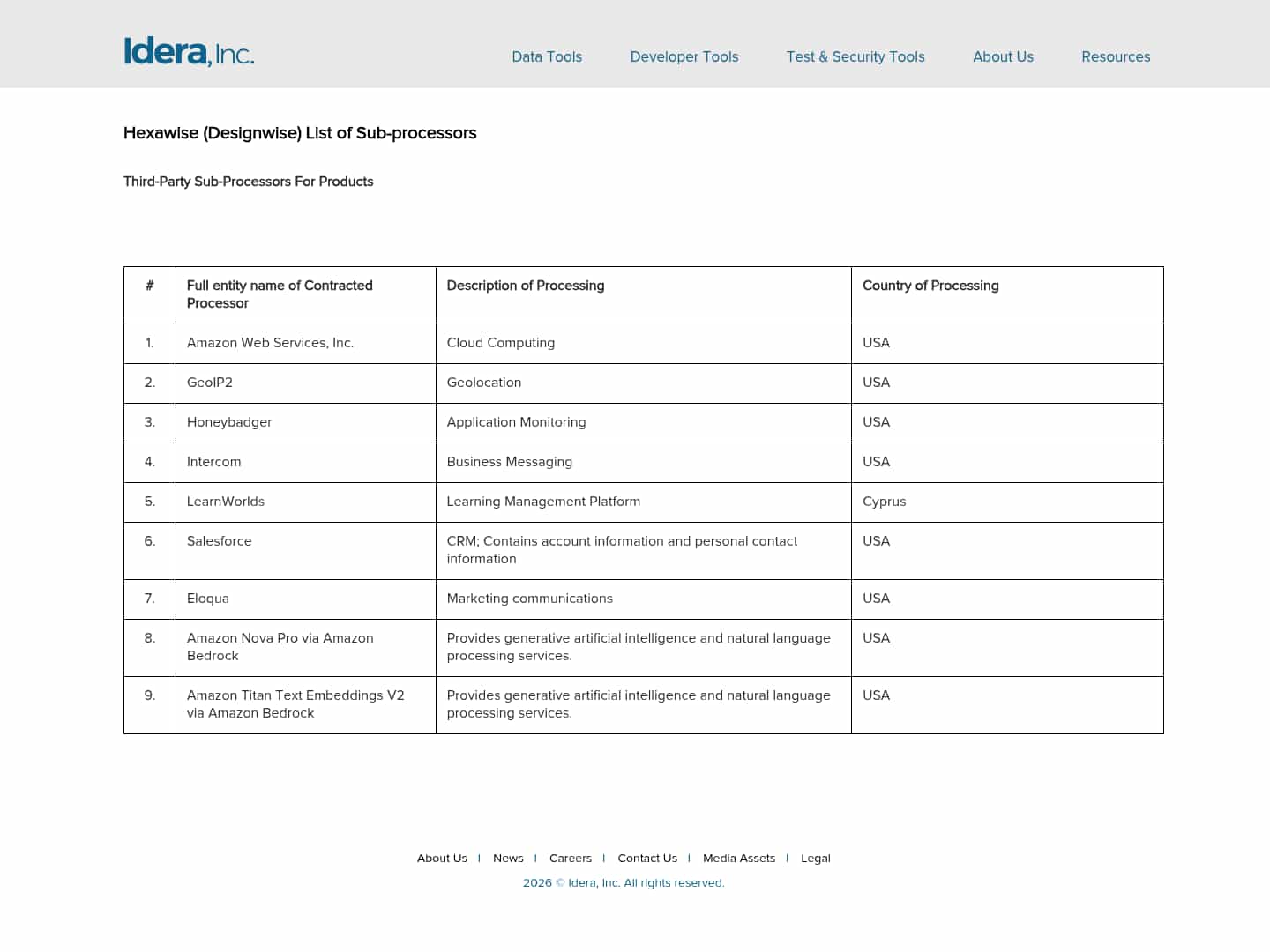Open the Careers page

tap(571, 858)
